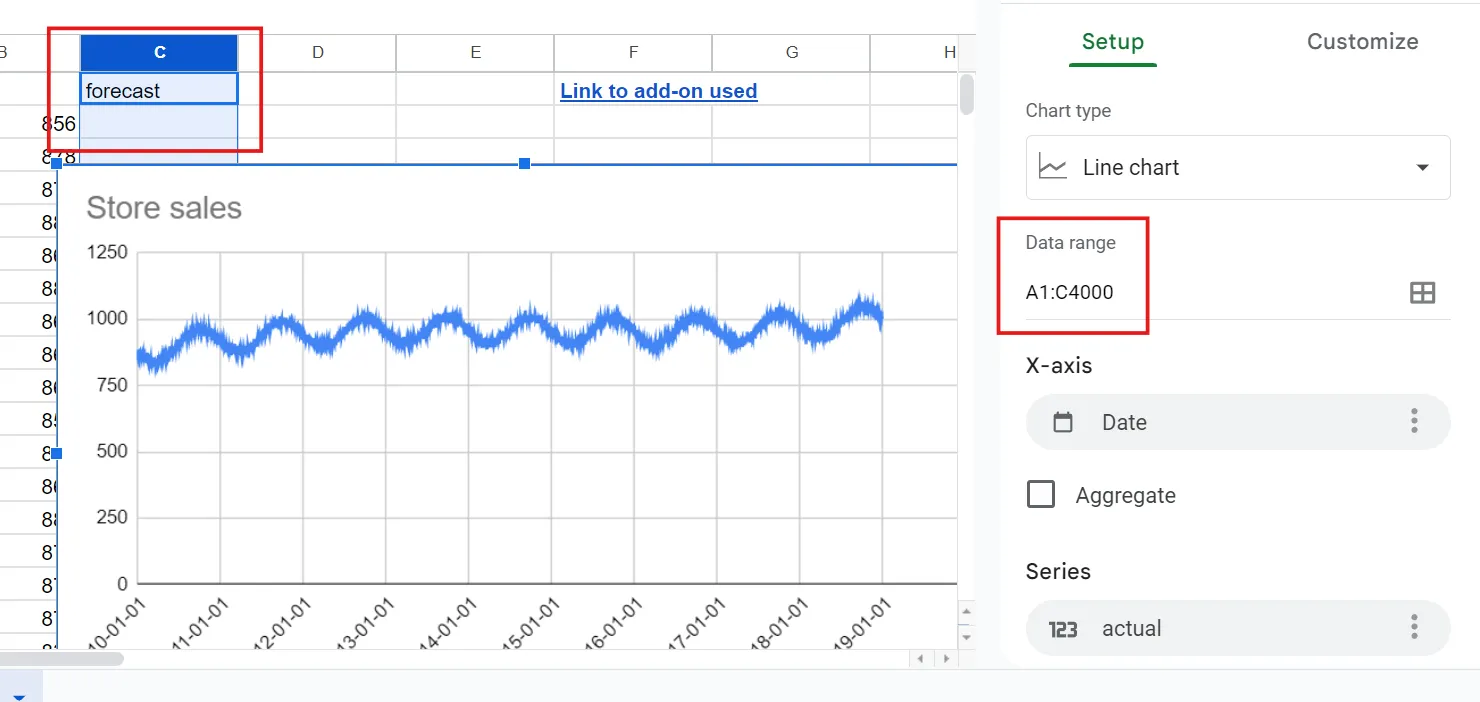Open the three-dot menu for the actual series
The height and width of the screenshot is (702, 1480).
click(x=1414, y=626)
